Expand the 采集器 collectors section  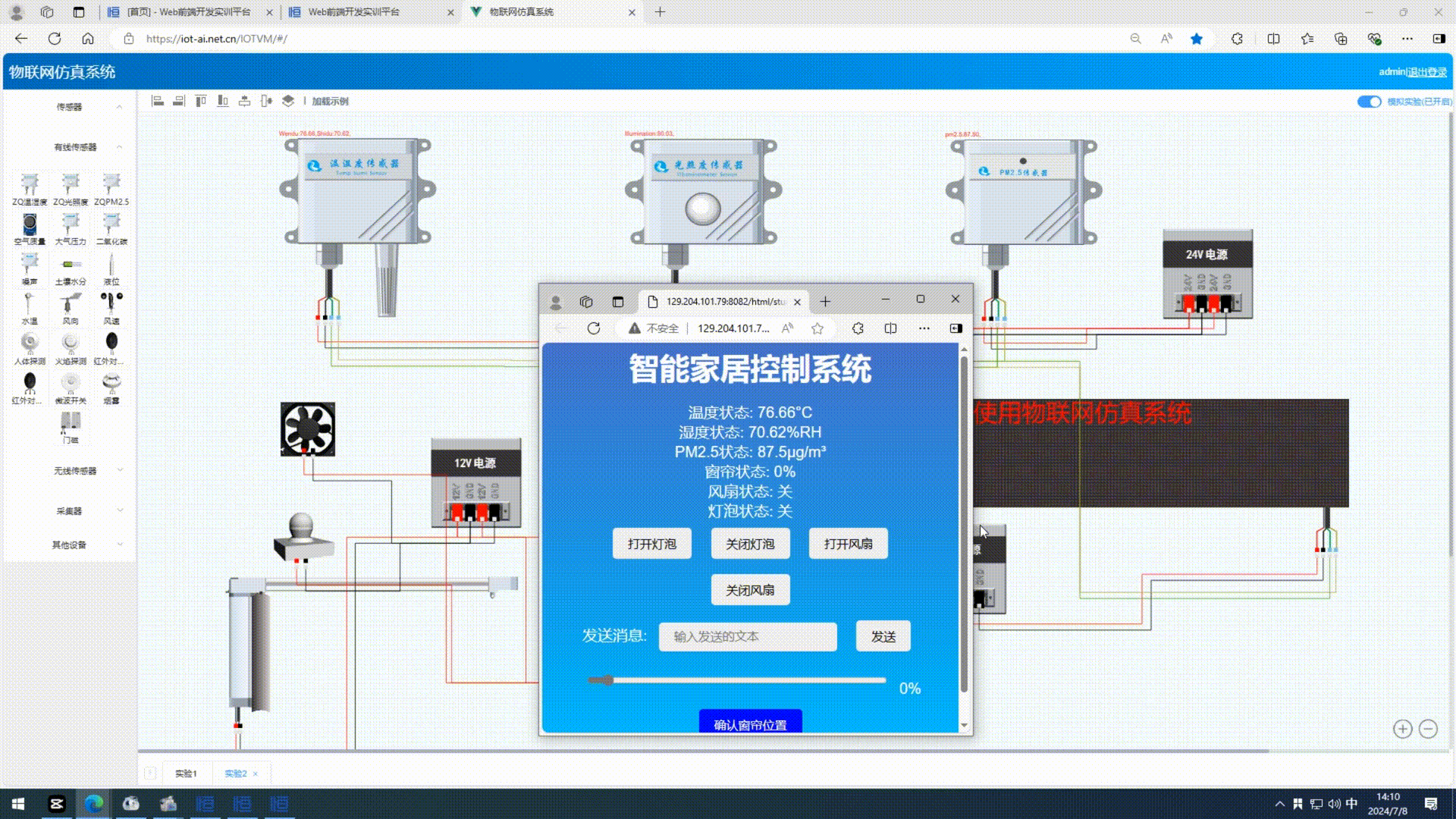[71, 510]
